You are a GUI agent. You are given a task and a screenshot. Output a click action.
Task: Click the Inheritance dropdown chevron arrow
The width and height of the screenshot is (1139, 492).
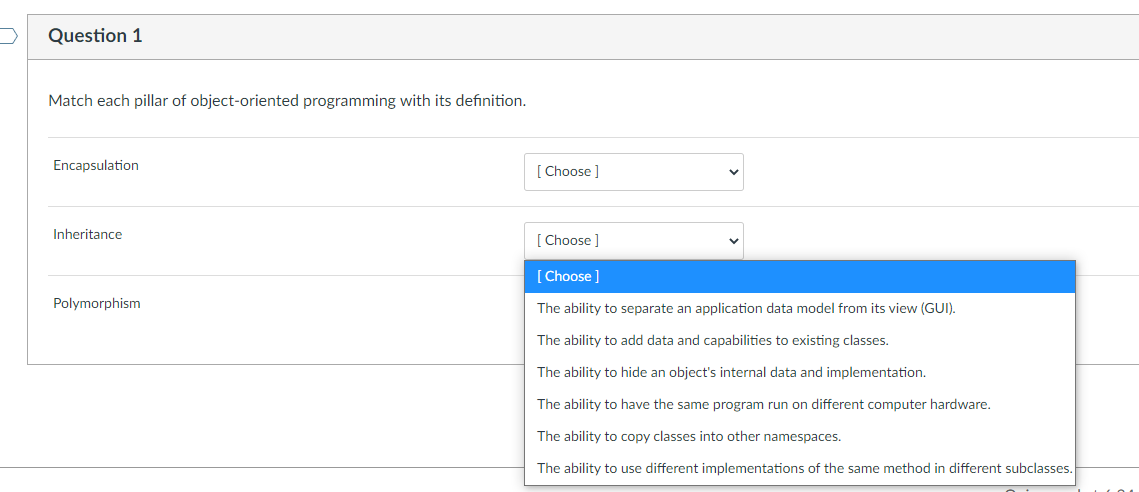pyautogui.click(x=733, y=241)
